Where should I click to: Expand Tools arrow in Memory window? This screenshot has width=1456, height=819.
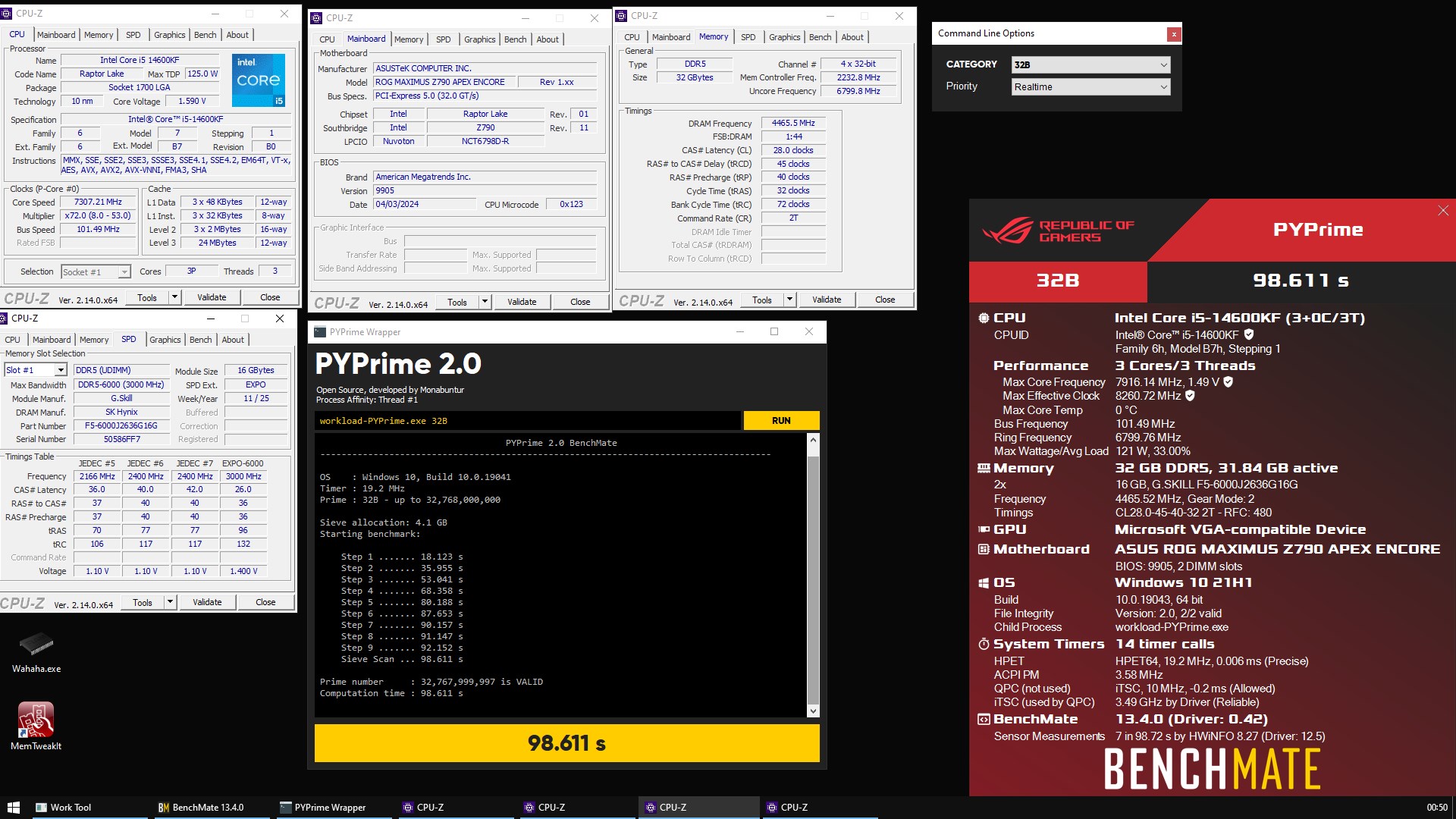(x=789, y=300)
